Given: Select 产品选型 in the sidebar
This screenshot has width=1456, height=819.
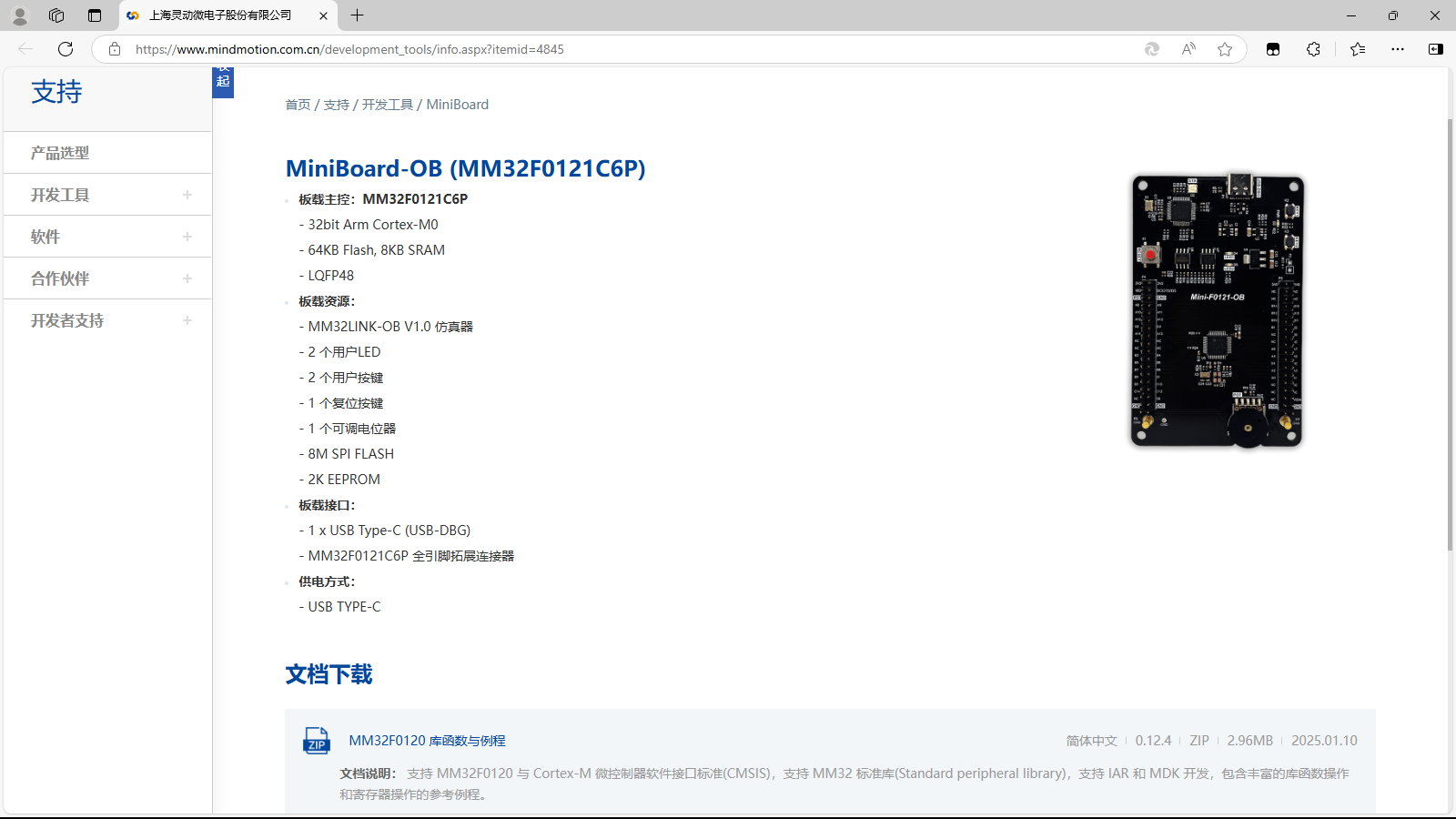Looking at the screenshot, I should (x=60, y=153).
